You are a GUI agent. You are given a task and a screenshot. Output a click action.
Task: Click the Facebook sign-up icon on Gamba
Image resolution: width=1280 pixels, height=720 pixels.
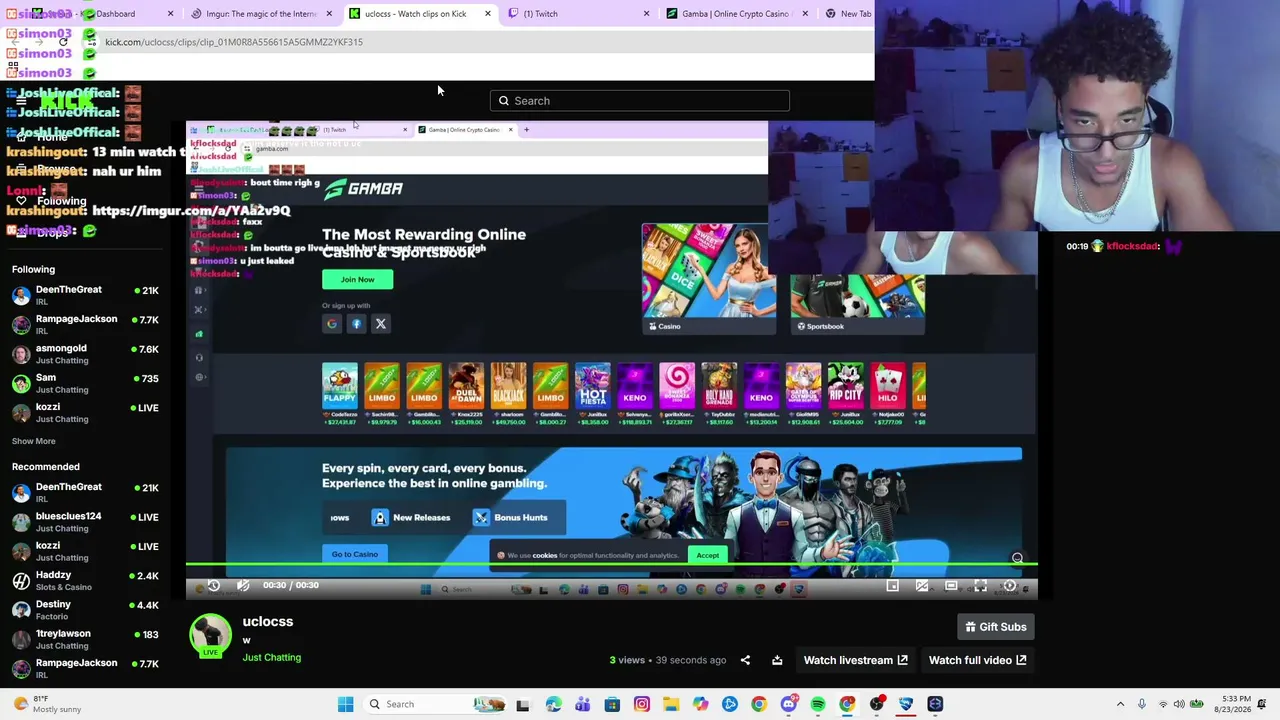pos(356,323)
